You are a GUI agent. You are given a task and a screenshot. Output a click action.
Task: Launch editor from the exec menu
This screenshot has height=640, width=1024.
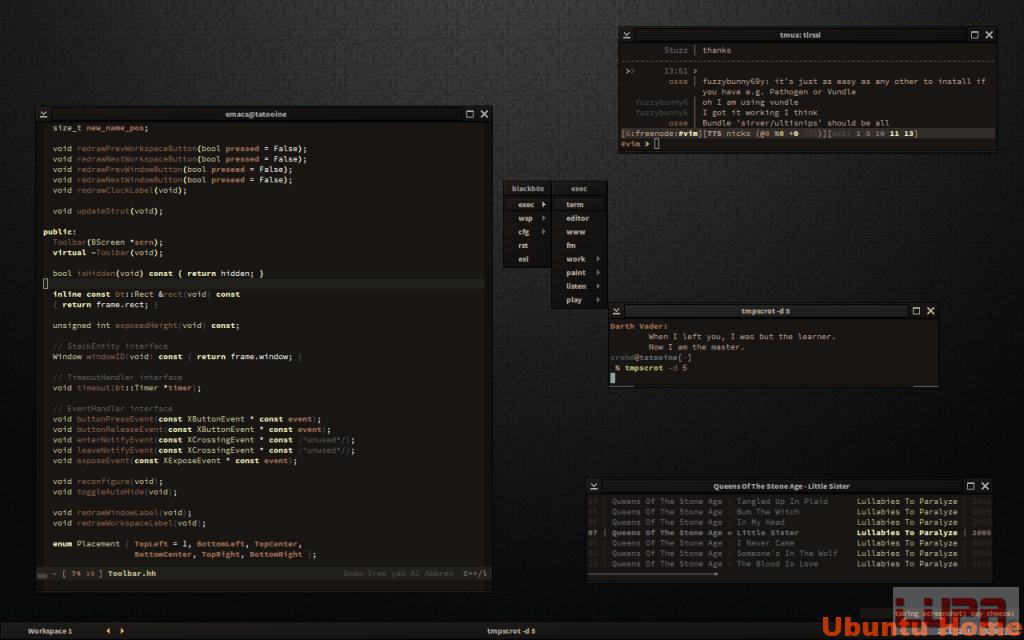pyautogui.click(x=576, y=217)
